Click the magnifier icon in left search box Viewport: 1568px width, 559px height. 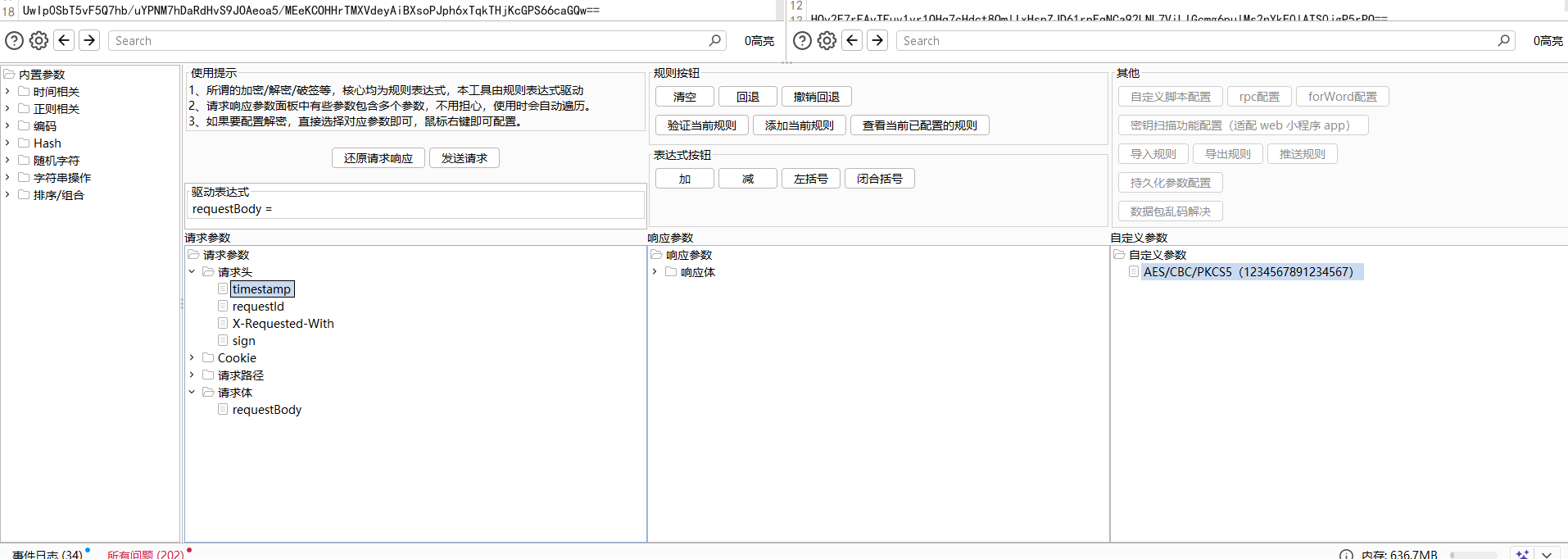[x=714, y=40]
